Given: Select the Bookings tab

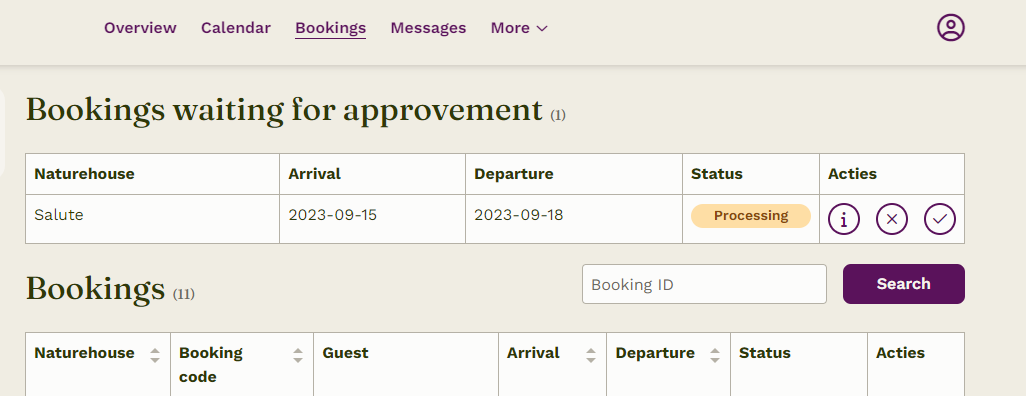Looking at the screenshot, I should coord(330,28).
